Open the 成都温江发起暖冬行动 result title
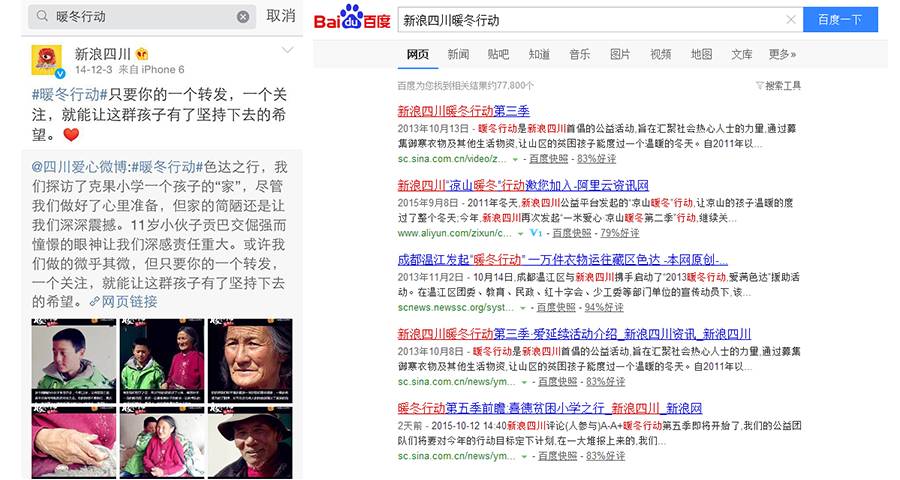 [562, 260]
